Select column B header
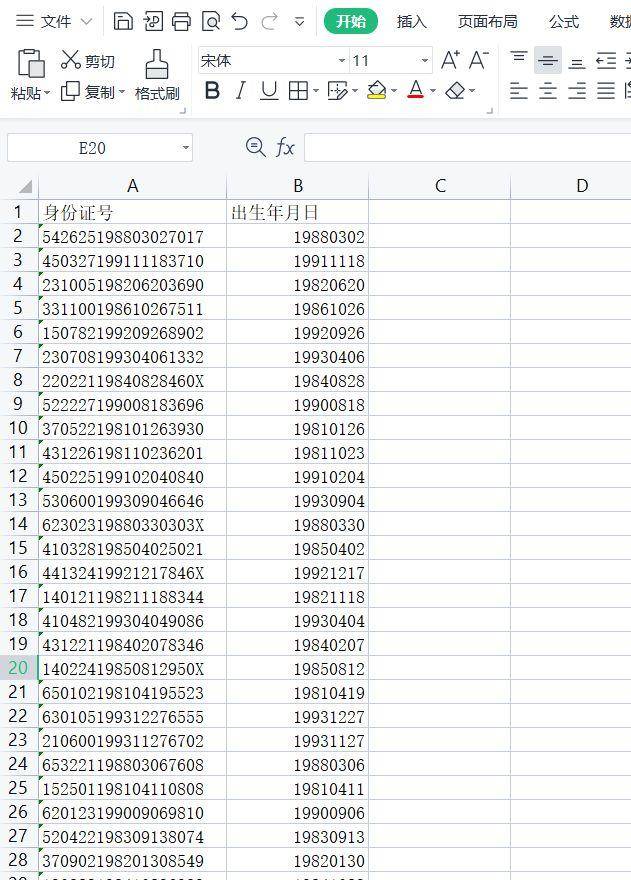This screenshot has width=631, height=880. 297,186
